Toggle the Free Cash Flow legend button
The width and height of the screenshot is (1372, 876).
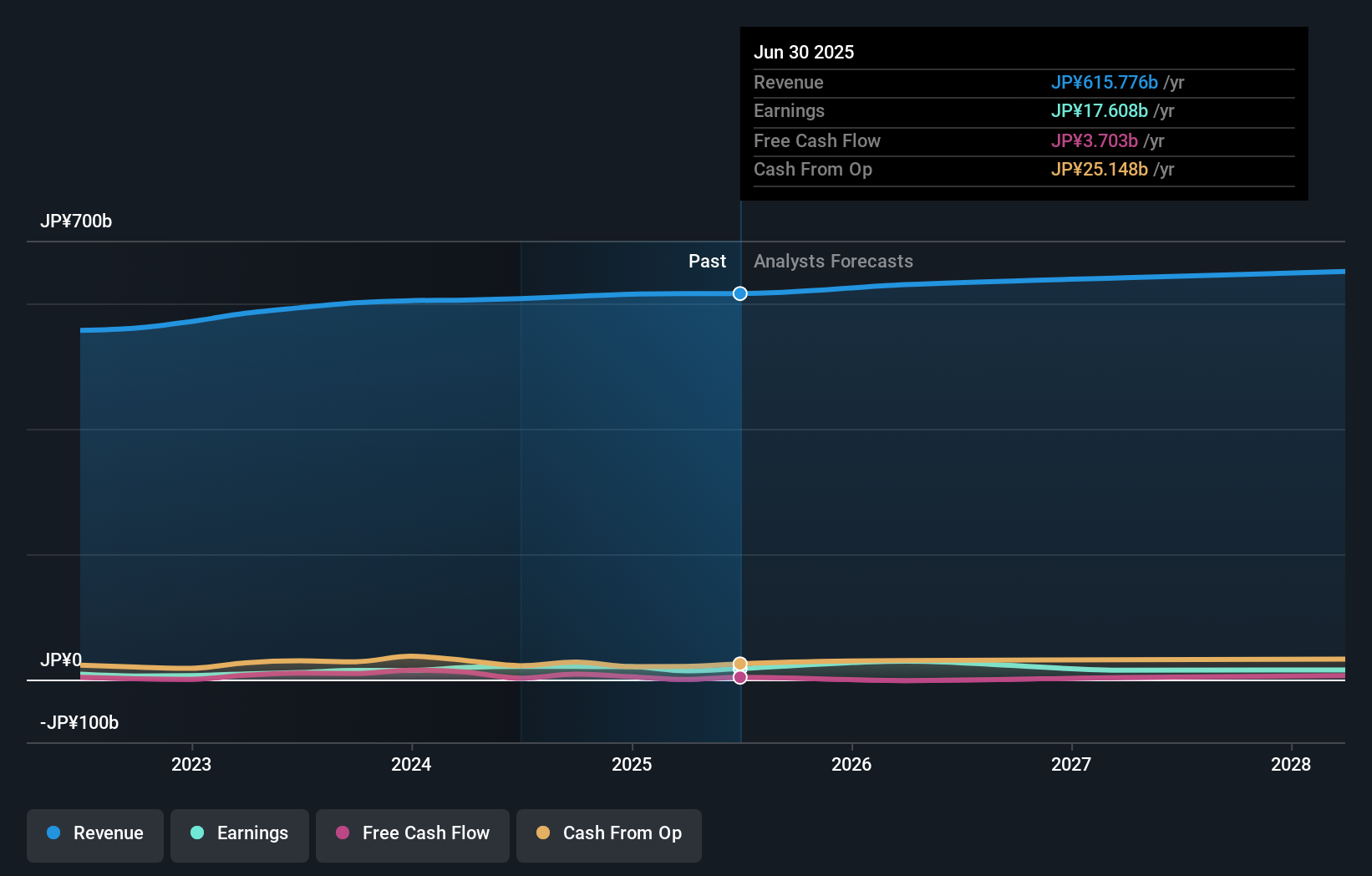pos(413,835)
